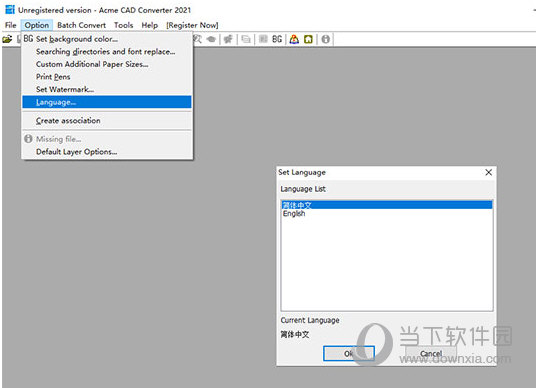Screen dimensions: 536x388
Task: Open the Batch Convert menu
Action: click(x=81, y=25)
